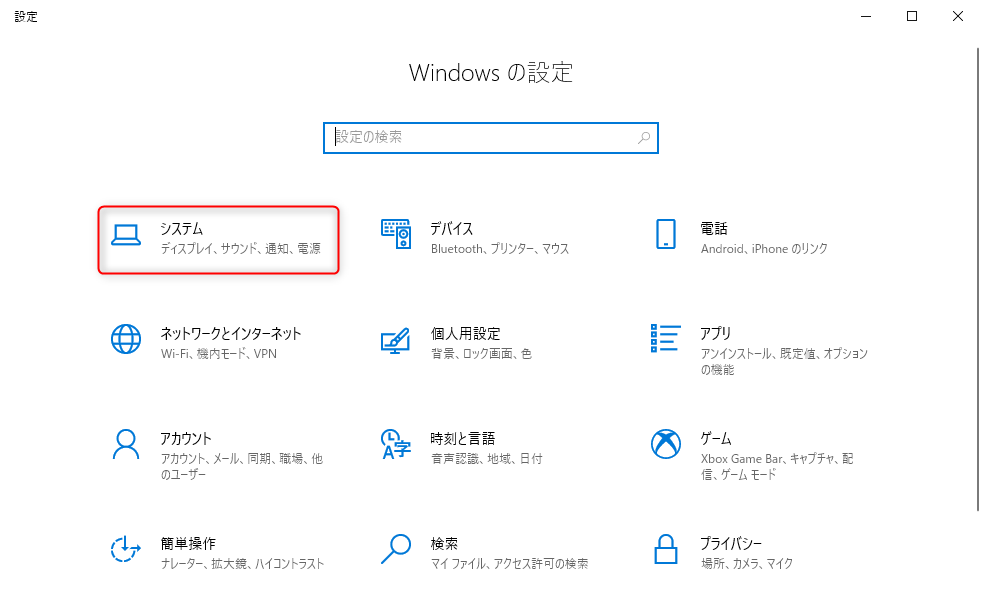This screenshot has width=981, height=616.
Task: Open ネットワークとインターネット title
Action: [x=231, y=333]
